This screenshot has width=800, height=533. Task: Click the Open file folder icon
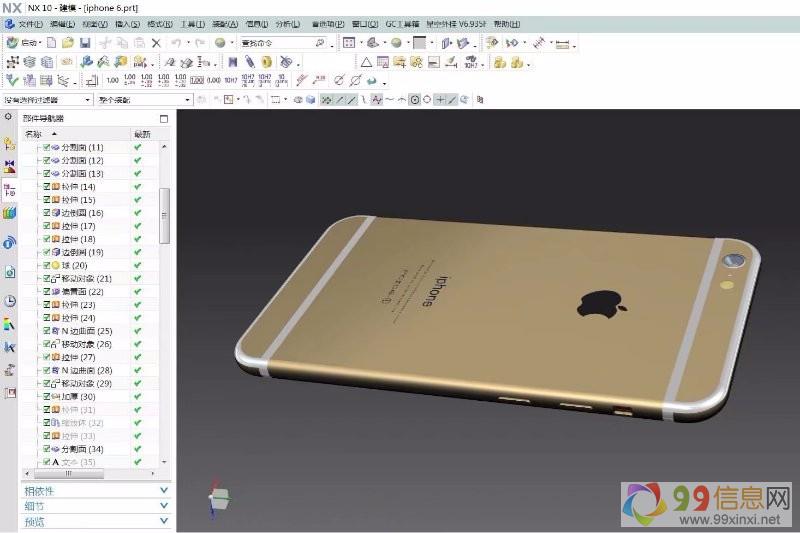coord(68,43)
